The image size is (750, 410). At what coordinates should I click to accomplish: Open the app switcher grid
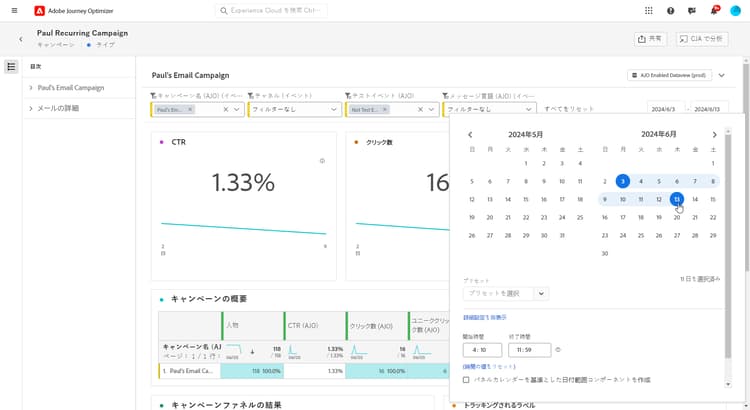649,11
